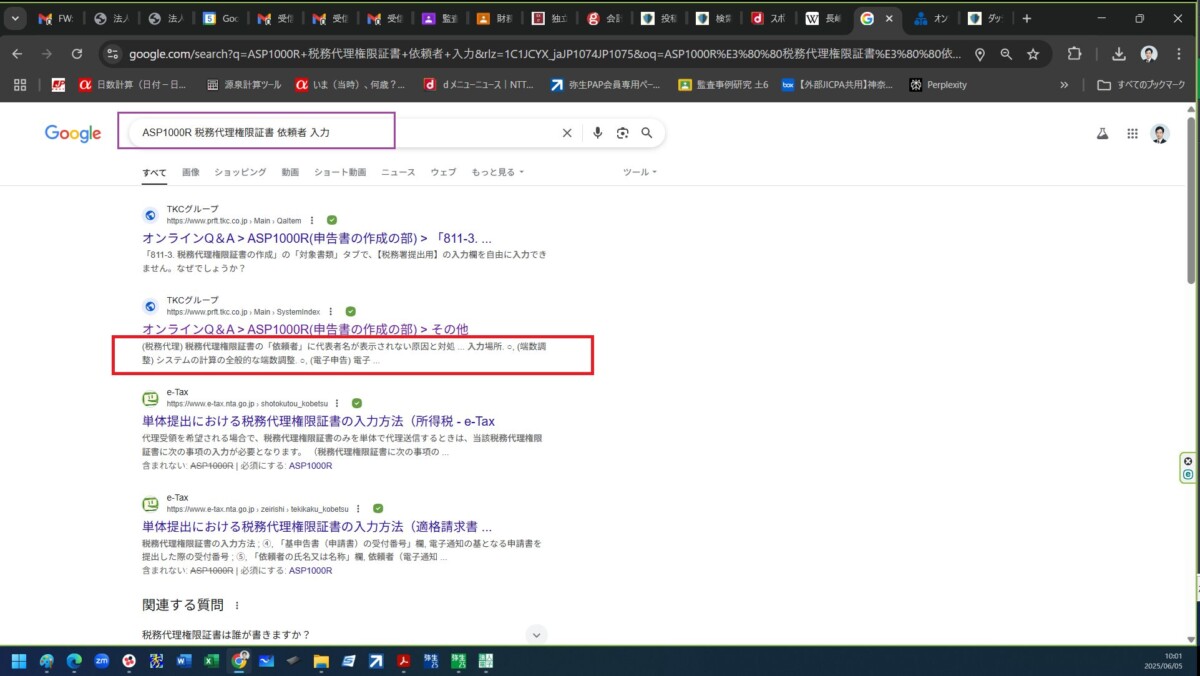Open more options for e-Tax tekikaku_kobetsu result
This screenshot has width=1200, height=676.
358,508
